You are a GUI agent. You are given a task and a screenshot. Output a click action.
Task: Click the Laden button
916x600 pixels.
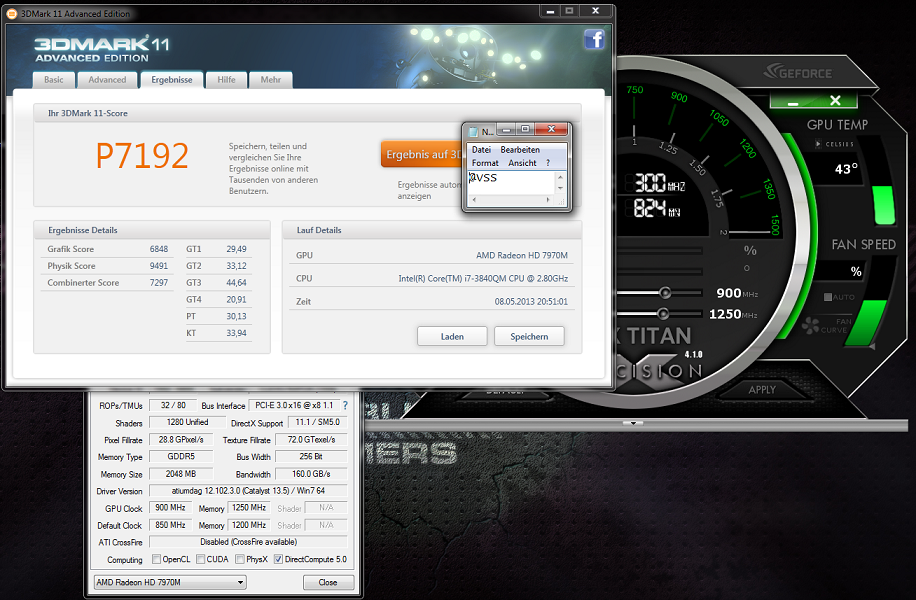click(x=452, y=337)
